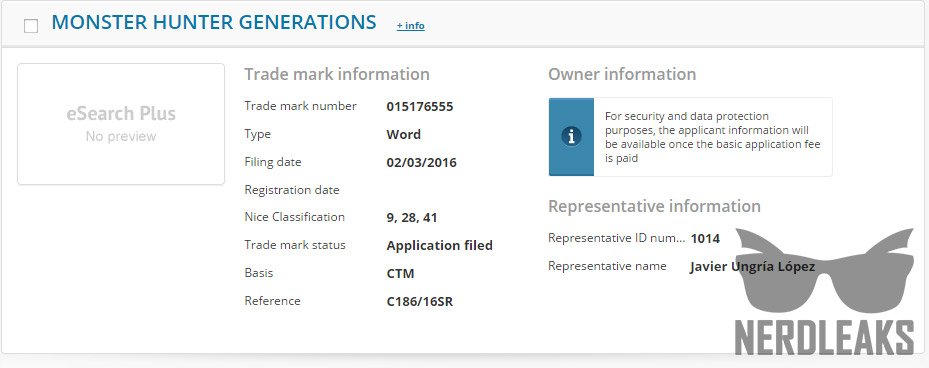Click the Trade mark information heading
Viewport: 929px width, 368px height.
(x=337, y=75)
